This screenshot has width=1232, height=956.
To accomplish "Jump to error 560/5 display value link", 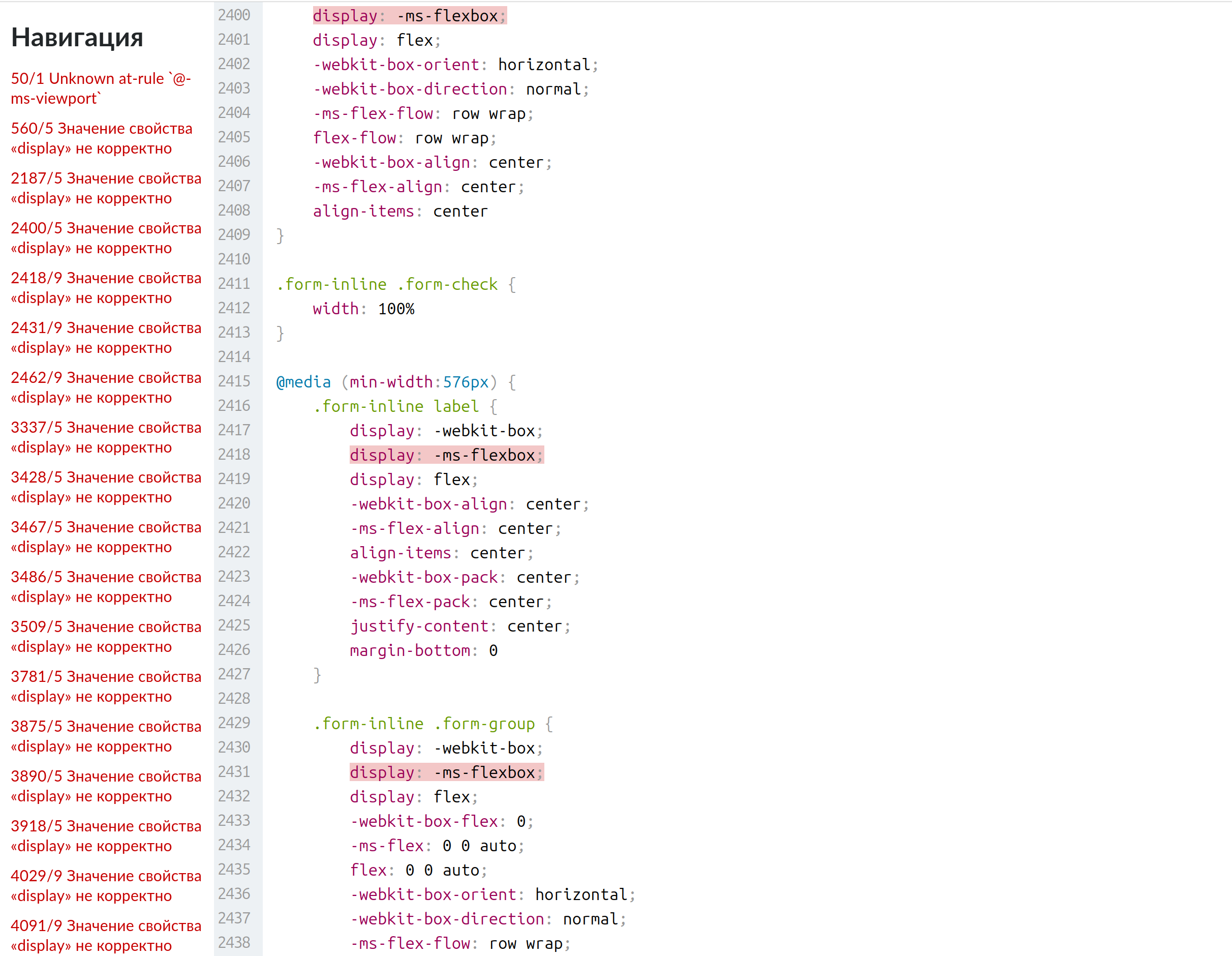I will [x=101, y=138].
